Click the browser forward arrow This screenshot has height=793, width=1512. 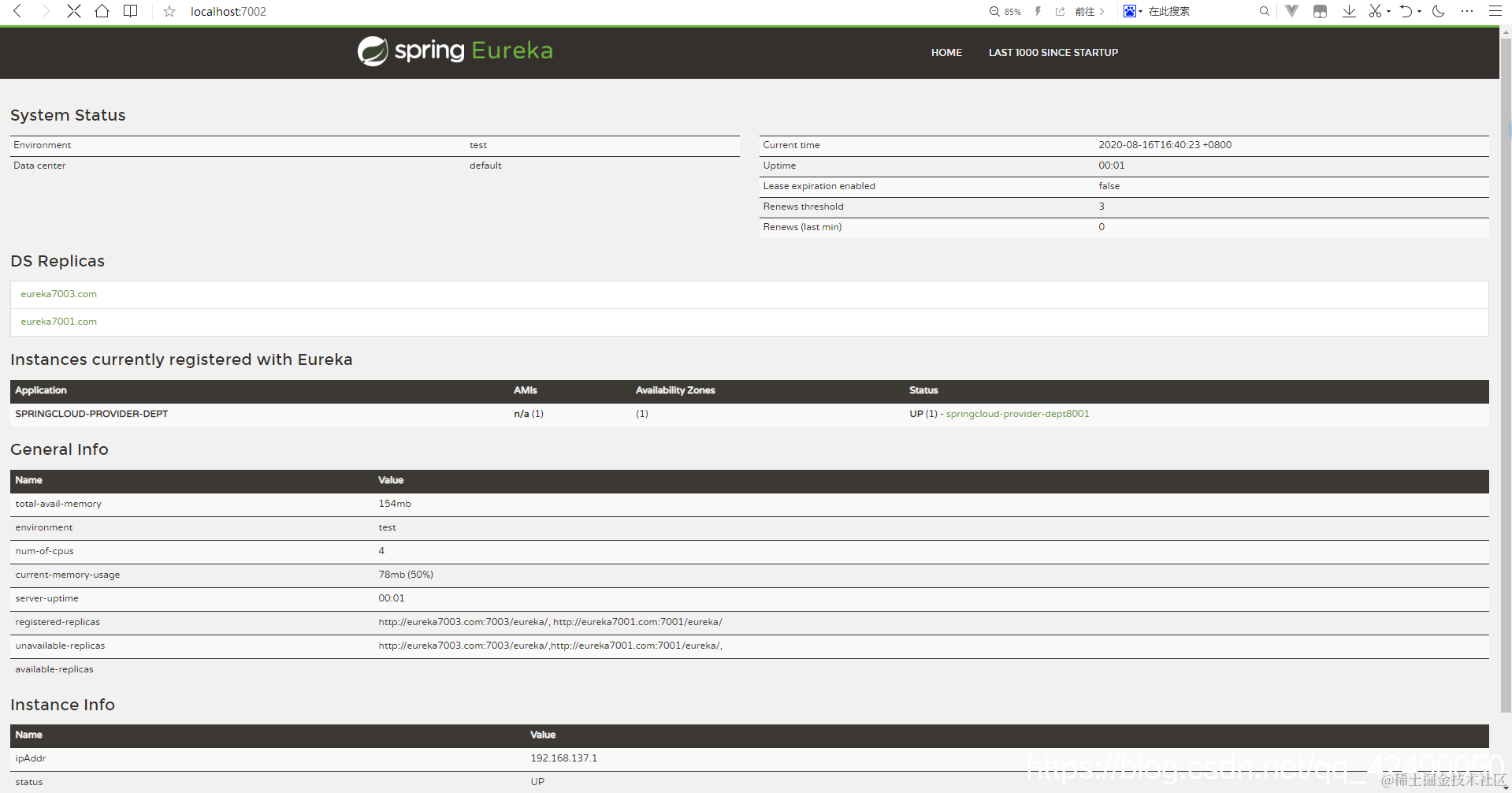[x=45, y=11]
